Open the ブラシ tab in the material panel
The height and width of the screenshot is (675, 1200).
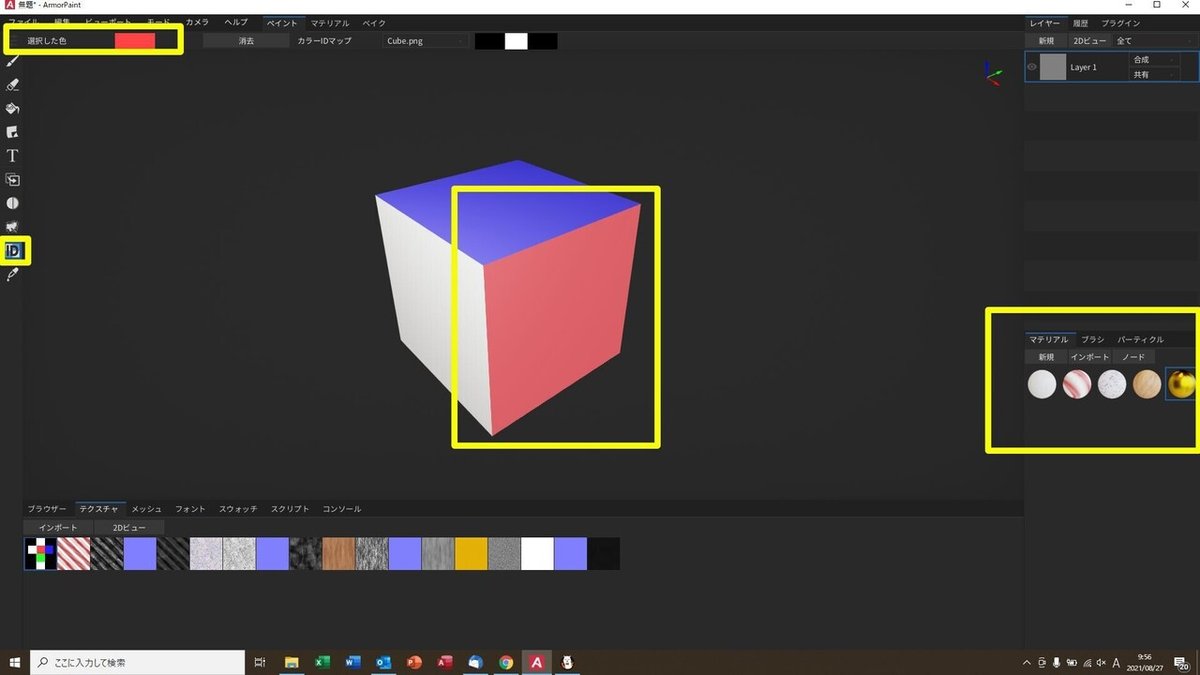point(1093,339)
